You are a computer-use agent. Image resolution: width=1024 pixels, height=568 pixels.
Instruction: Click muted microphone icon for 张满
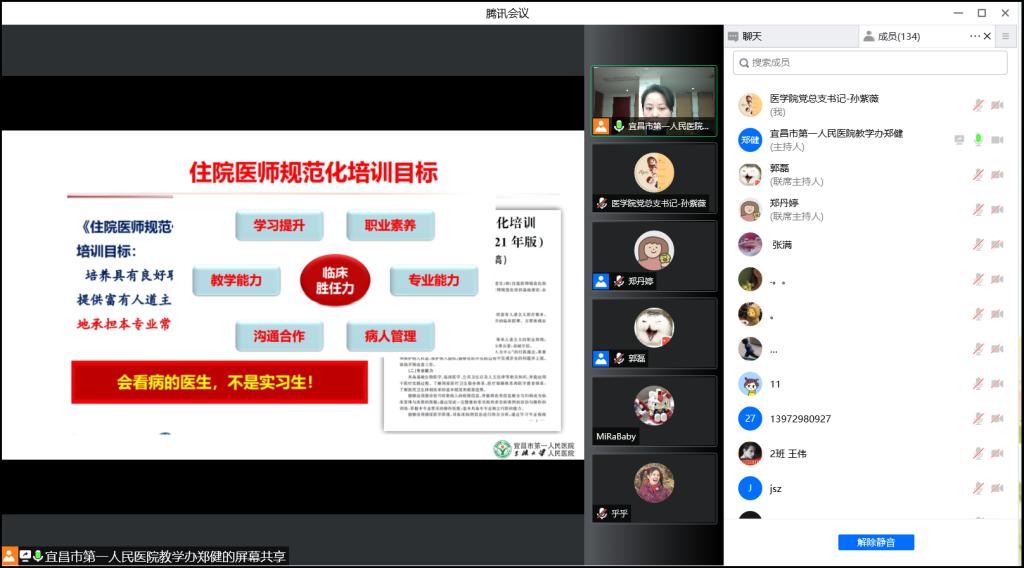tap(978, 244)
